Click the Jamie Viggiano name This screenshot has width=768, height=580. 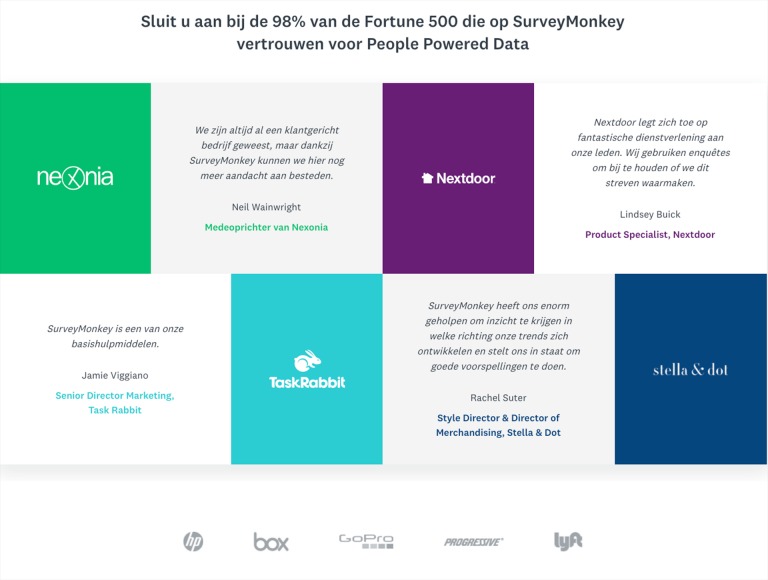[115, 375]
